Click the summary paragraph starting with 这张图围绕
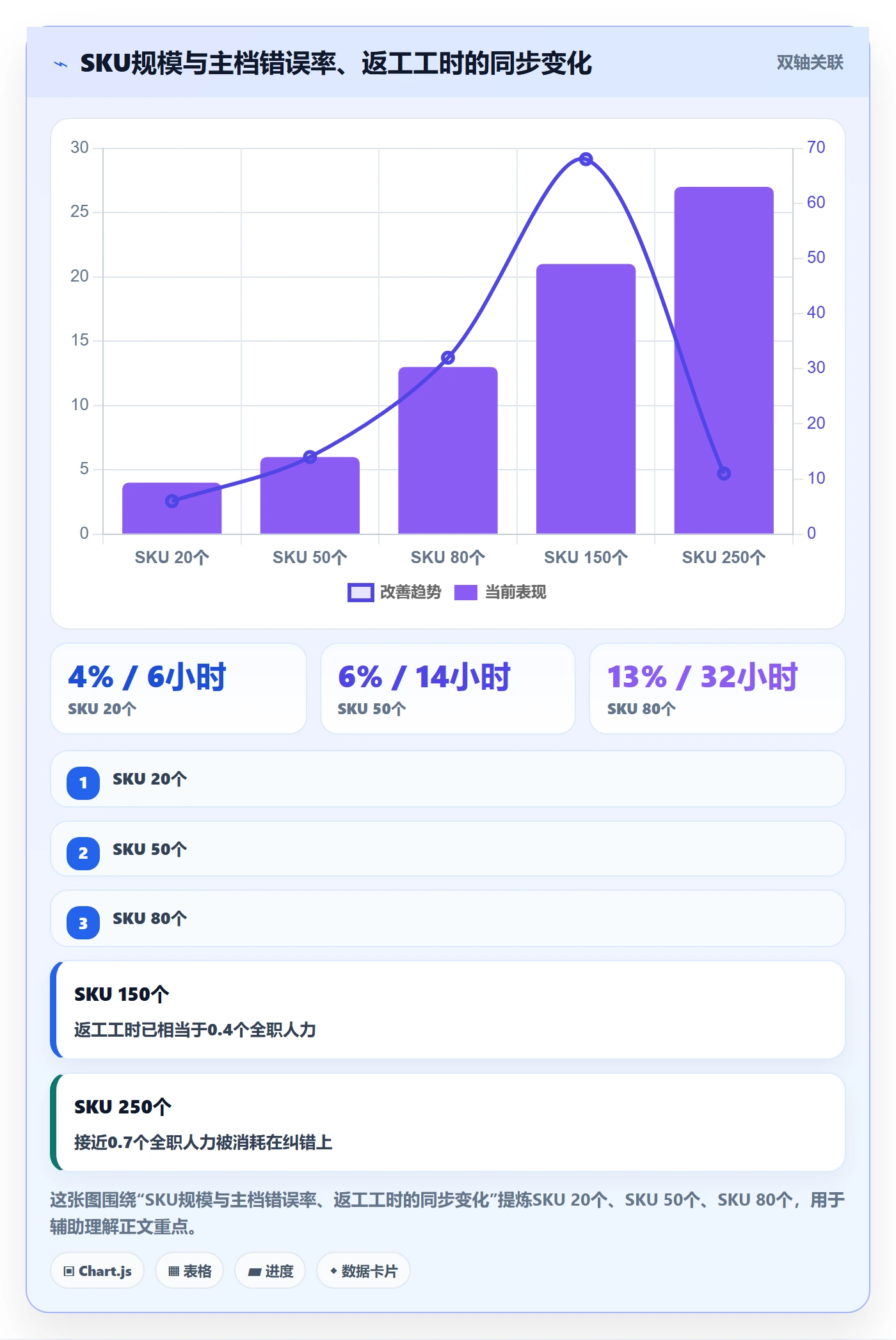 pyautogui.click(x=447, y=1213)
